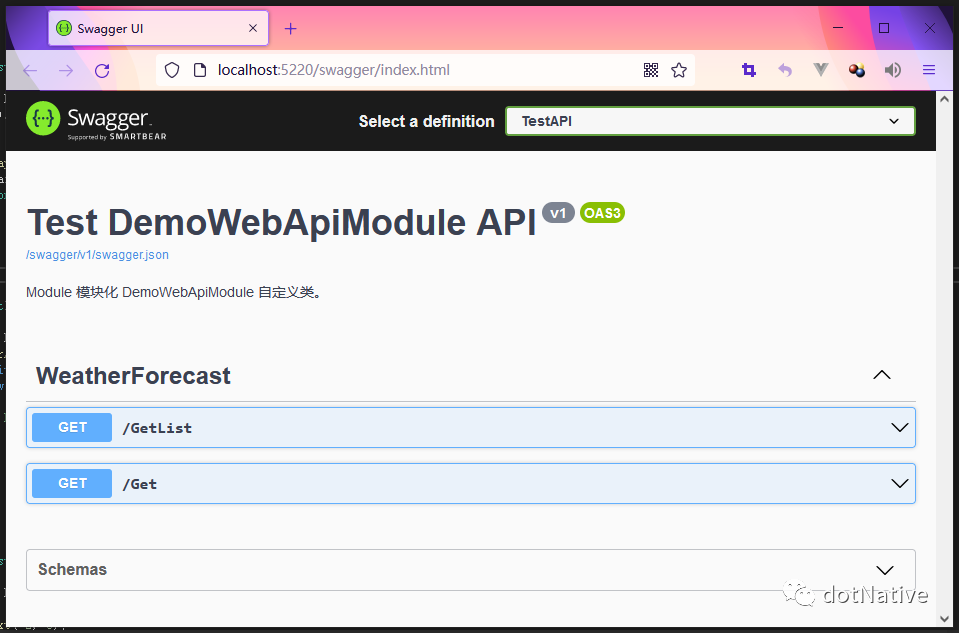Image resolution: width=959 pixels, height=633 pixels.
Task: Open the Vue devtools extension icon
Action: point(821,70)
